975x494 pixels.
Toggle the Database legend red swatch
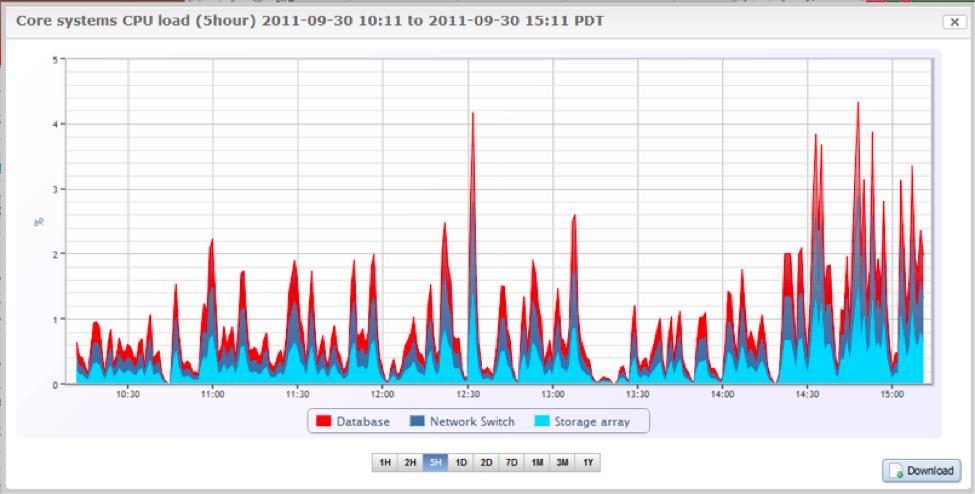coord(323,421)
